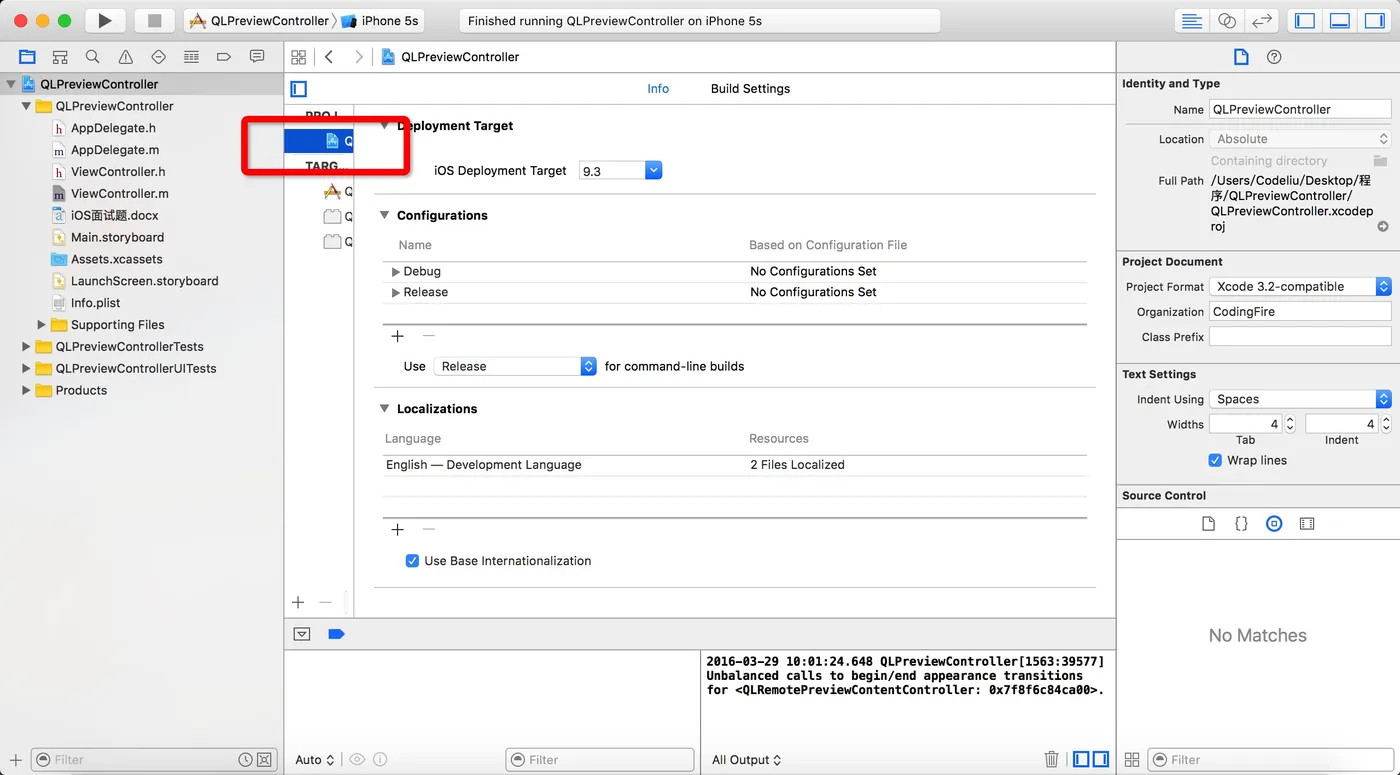Open the Location Absolute dropdown
The width and height of the screenshot is (1400, 775).
(1300, 139)
